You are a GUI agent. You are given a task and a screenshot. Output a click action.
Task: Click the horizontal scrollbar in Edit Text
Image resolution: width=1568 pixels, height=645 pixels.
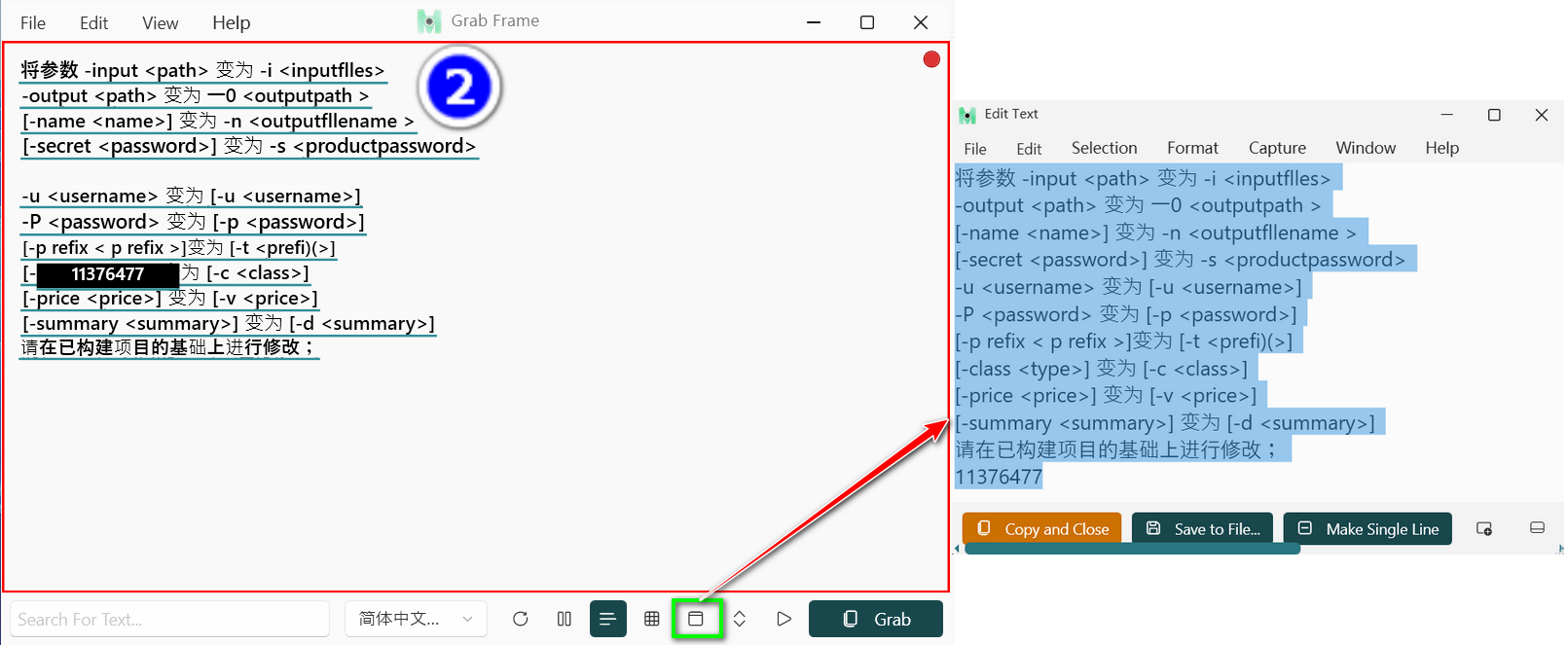click(1132, 550)
